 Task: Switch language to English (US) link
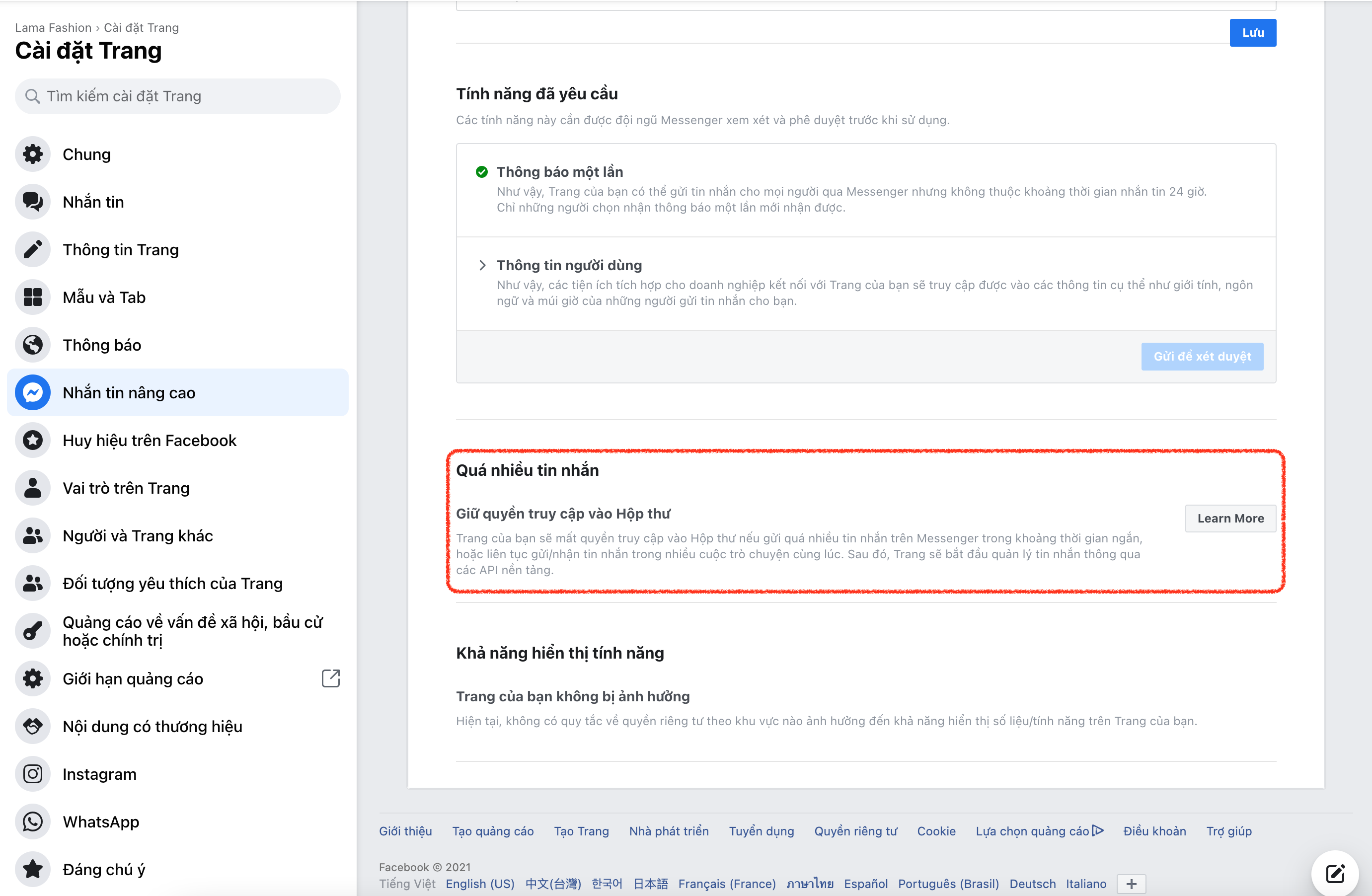click(x=480, y=884)
